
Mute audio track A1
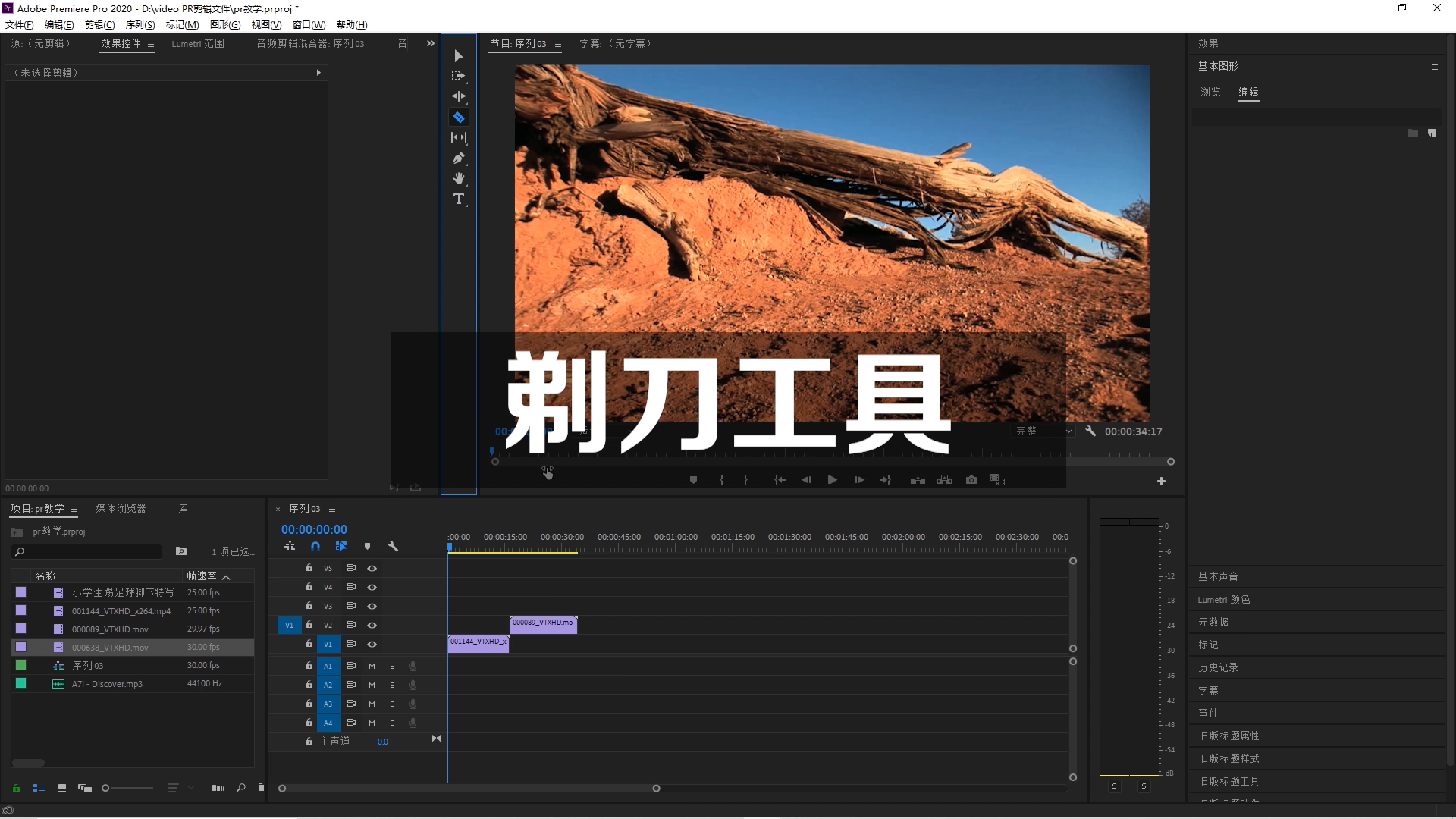pos(372,666)
